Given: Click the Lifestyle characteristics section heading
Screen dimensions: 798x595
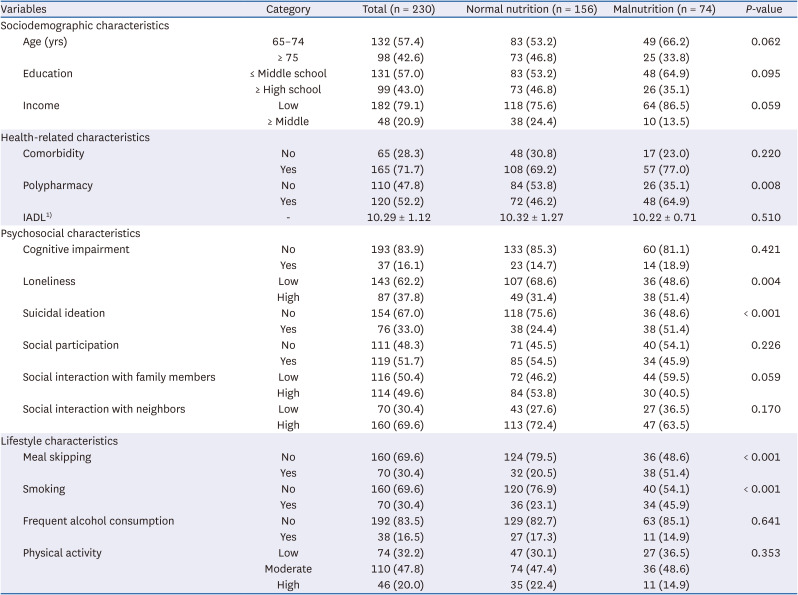Looking at the screenshot, I should 59,440.
